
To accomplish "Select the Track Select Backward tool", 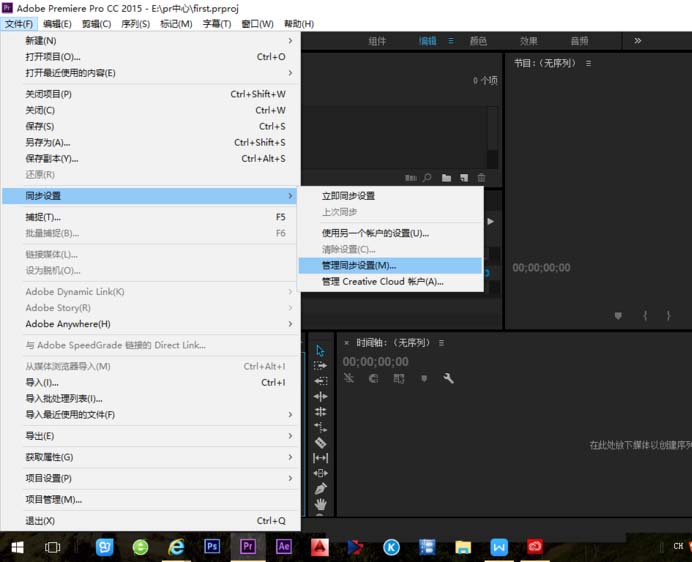I will (x=320, y=381).
